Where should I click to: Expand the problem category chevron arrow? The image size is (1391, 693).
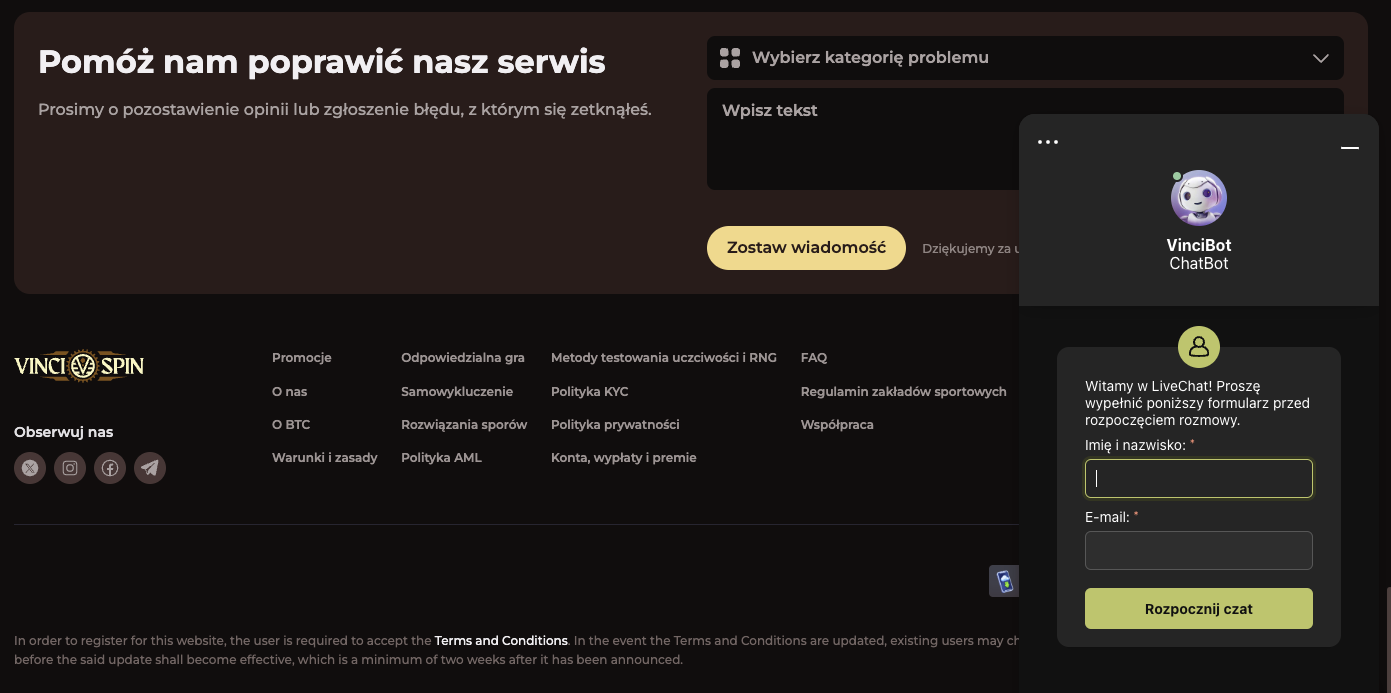1320,57
